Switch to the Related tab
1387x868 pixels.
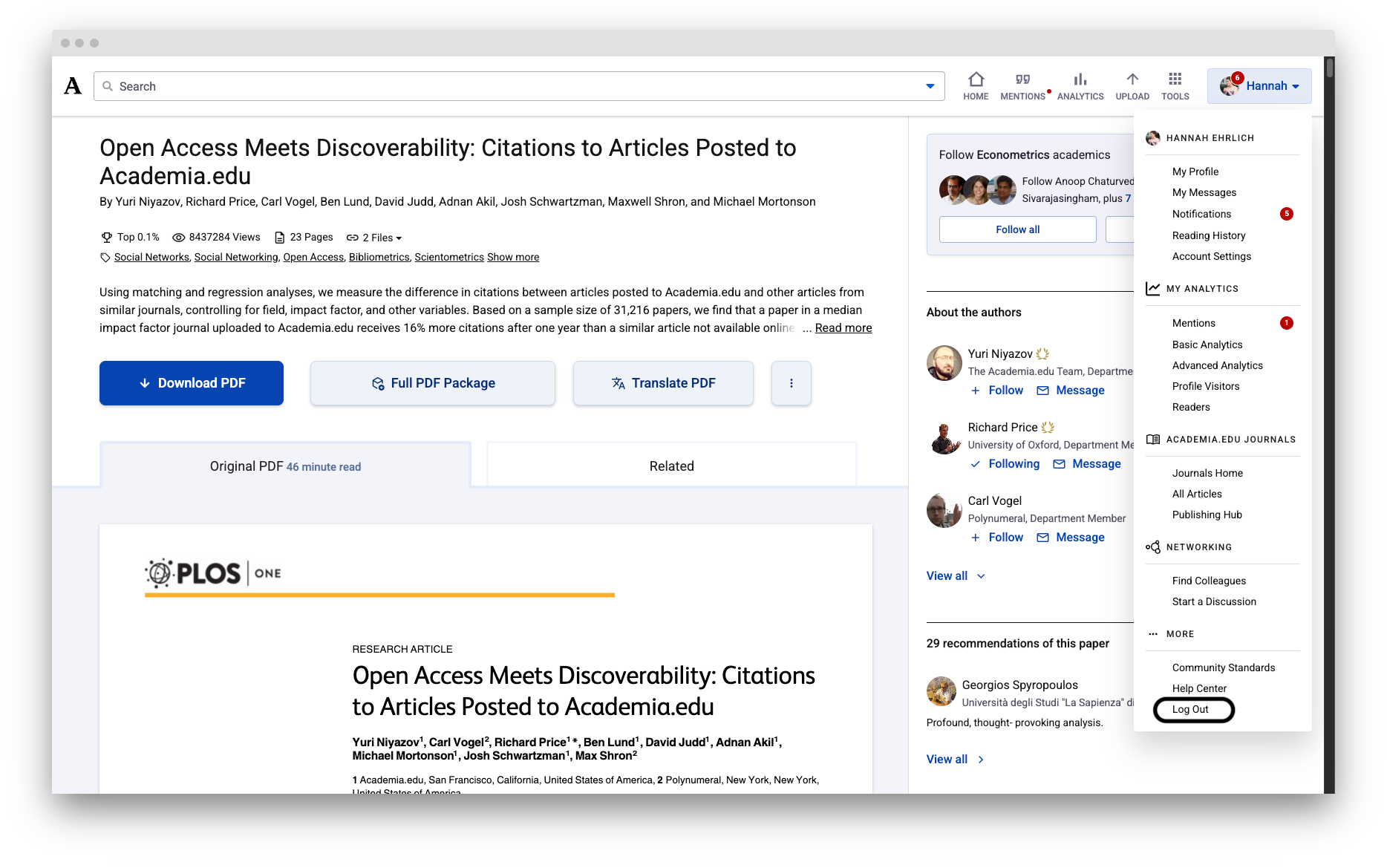tap(671, 466)
